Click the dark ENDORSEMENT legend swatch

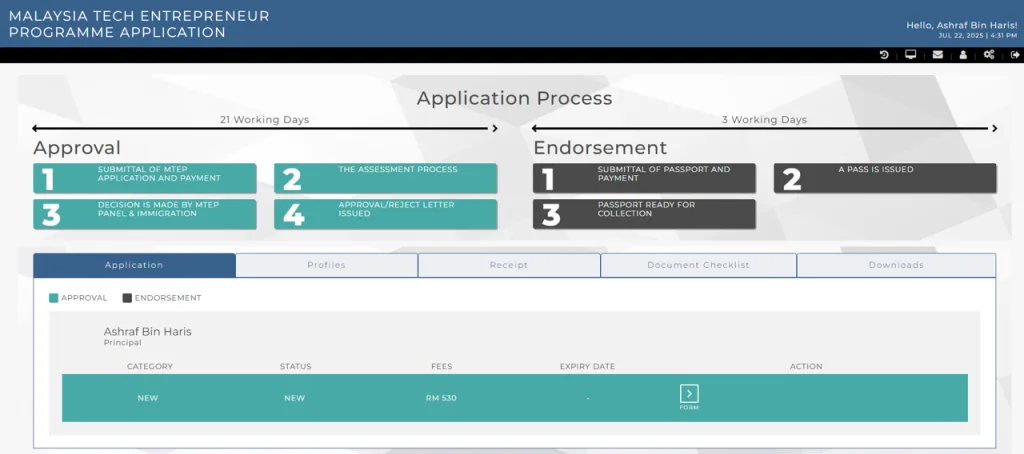(127, 298)
